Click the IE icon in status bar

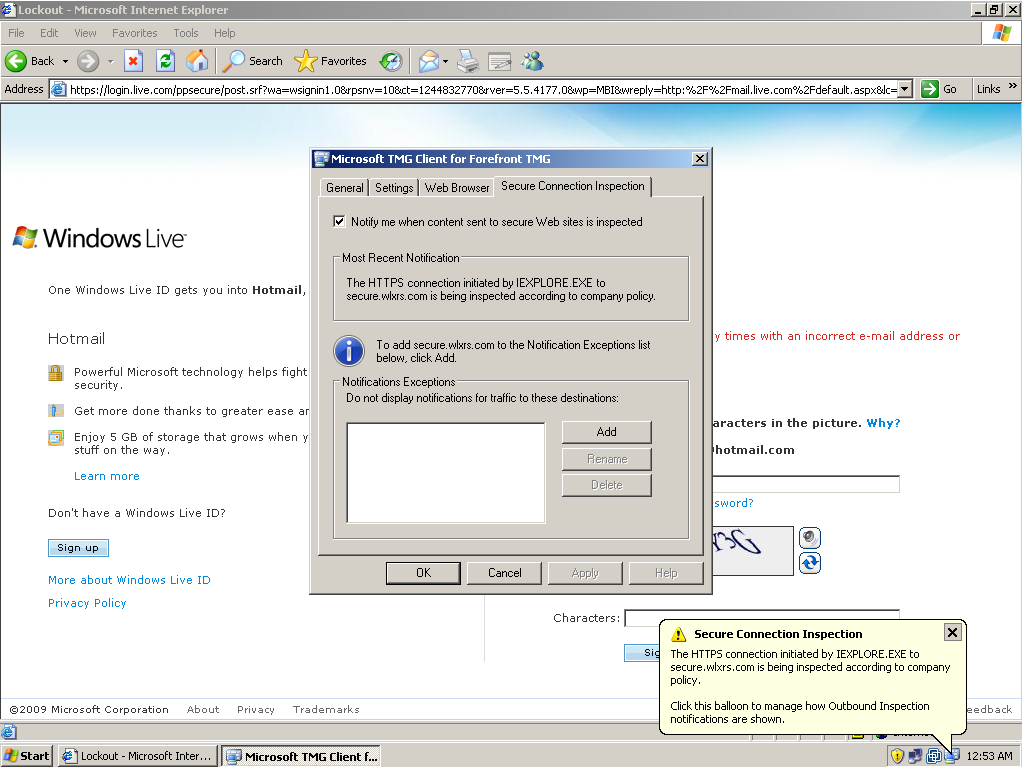(x=8, y=732)
